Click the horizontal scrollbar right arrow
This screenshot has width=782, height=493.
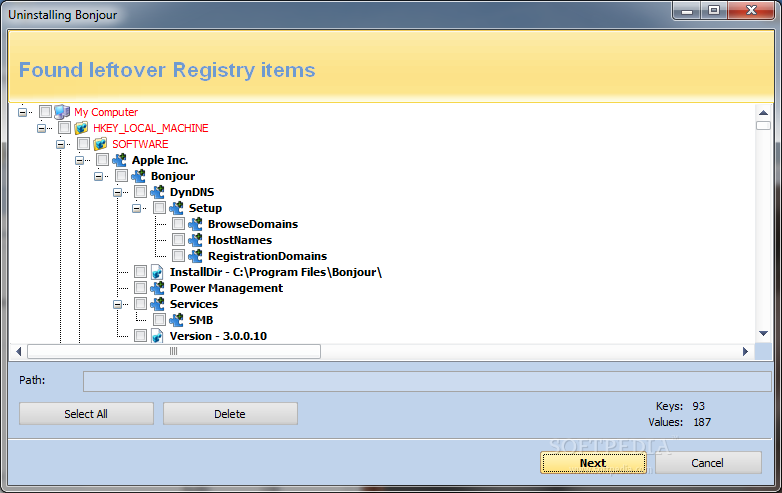pyautogui.click(x=746, y=351)
